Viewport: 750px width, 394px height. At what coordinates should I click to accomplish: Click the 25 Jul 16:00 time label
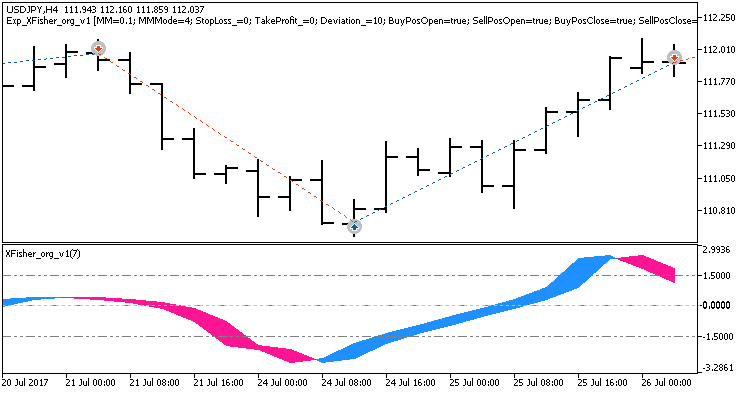pos(603,383)
